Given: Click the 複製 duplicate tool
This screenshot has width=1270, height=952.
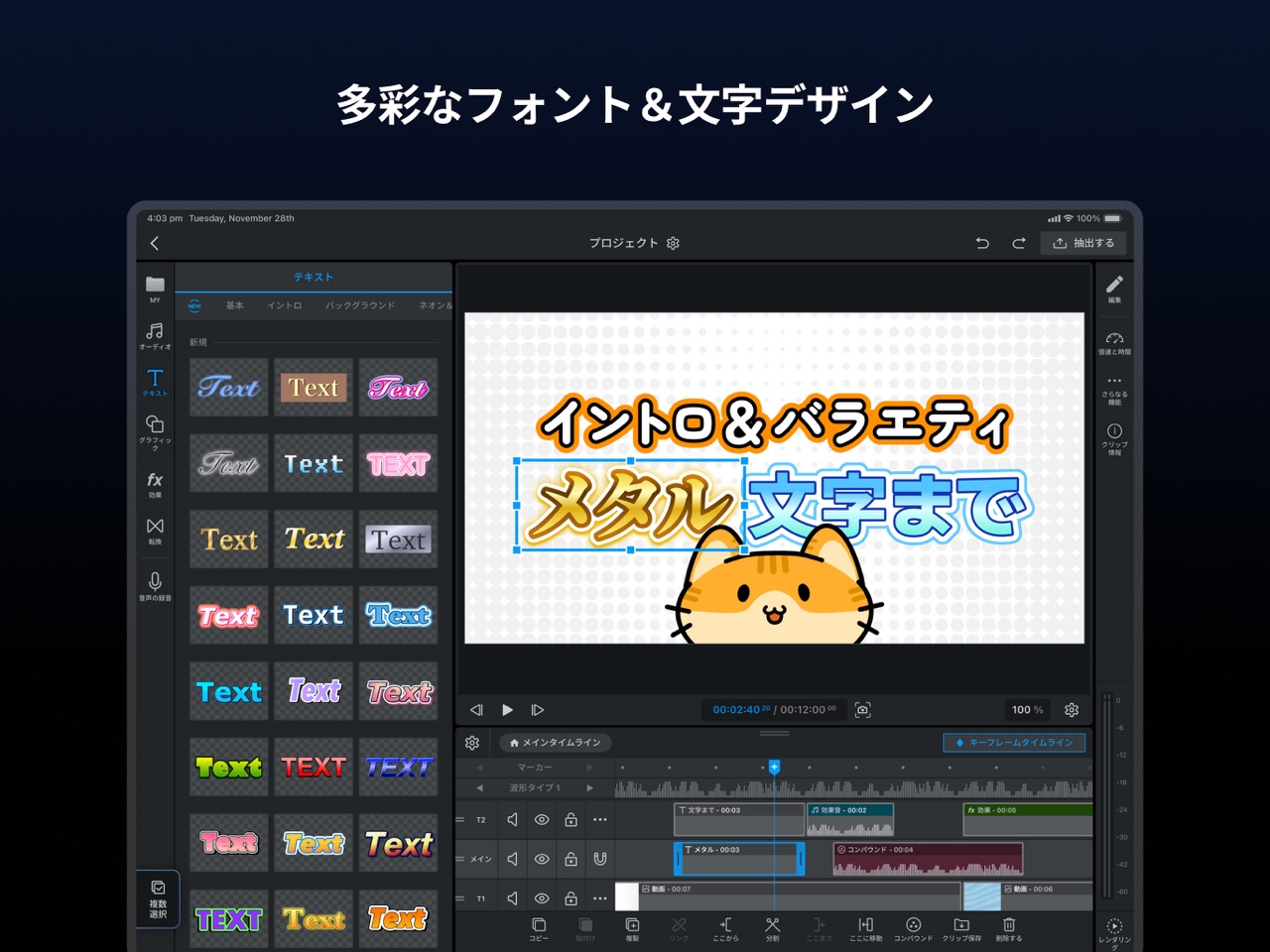Looking at the screenshot, I should tap(632, 929).
